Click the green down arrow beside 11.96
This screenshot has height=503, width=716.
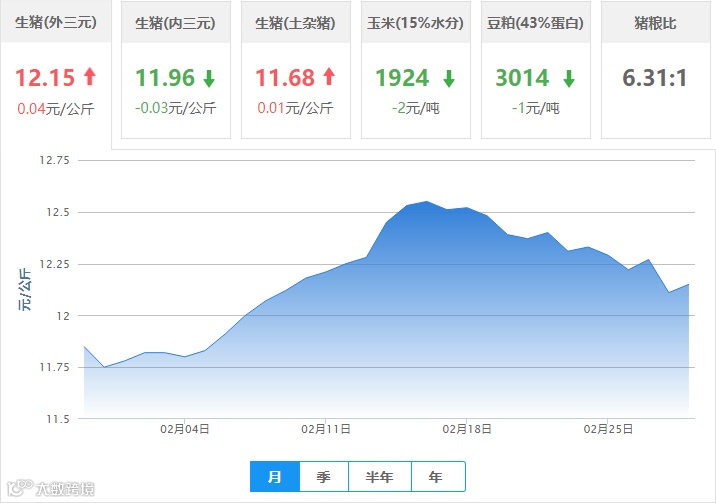point(209,79)
